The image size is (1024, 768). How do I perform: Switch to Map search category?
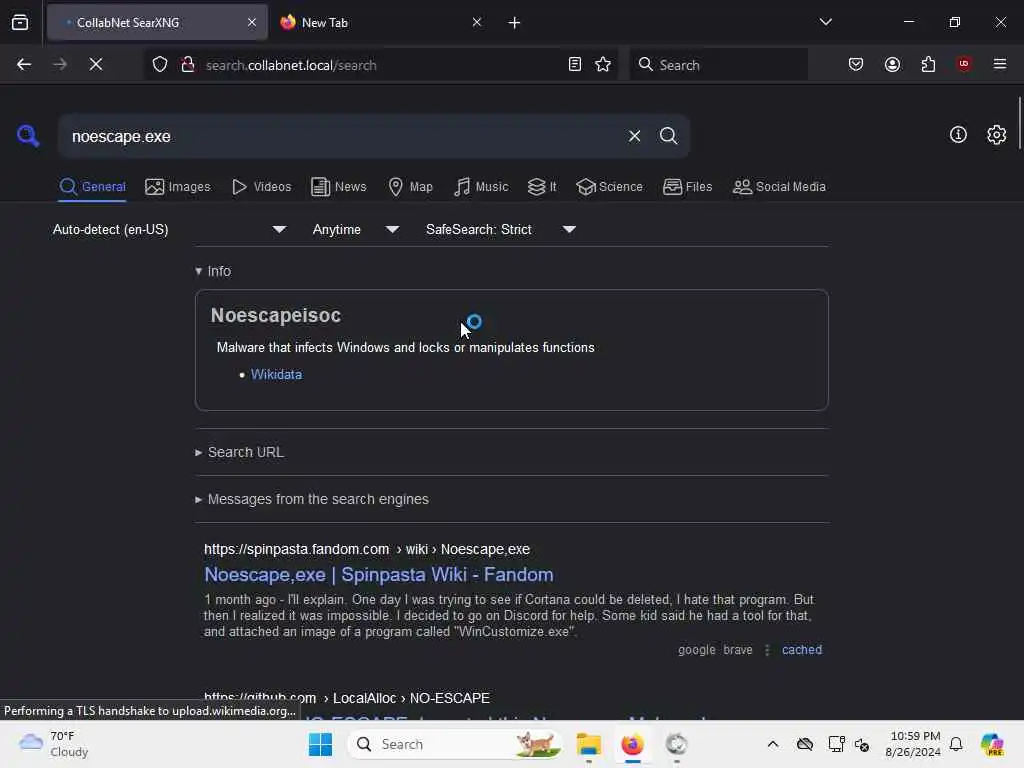click(410, 187)
